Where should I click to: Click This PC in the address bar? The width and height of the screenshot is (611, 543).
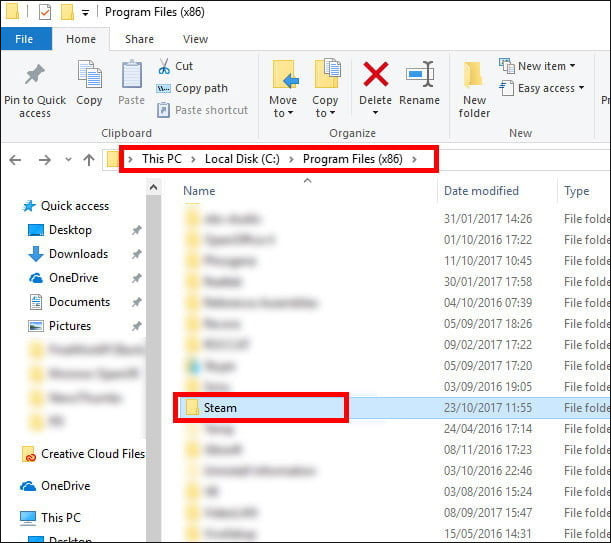pos(162,159)
